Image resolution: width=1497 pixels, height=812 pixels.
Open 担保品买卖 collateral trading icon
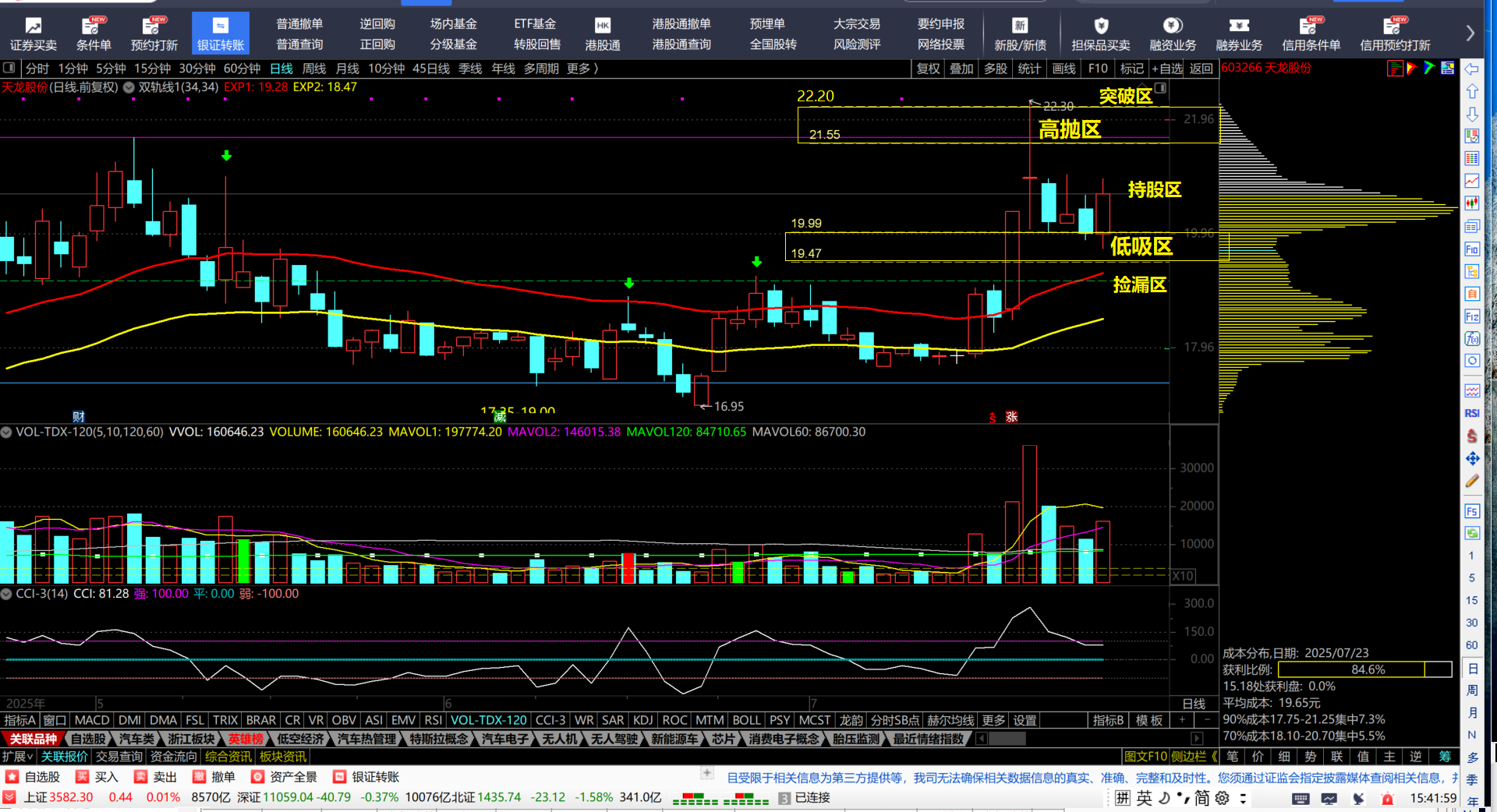[x=1100, y=34]
